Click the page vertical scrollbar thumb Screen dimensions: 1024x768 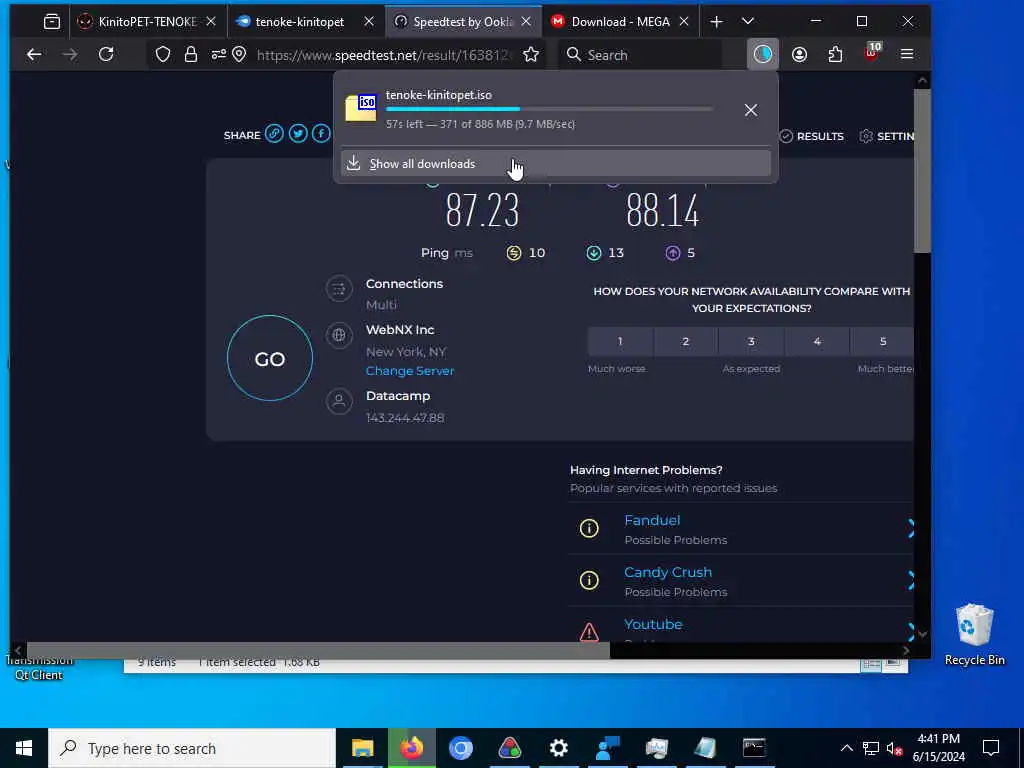921,171
